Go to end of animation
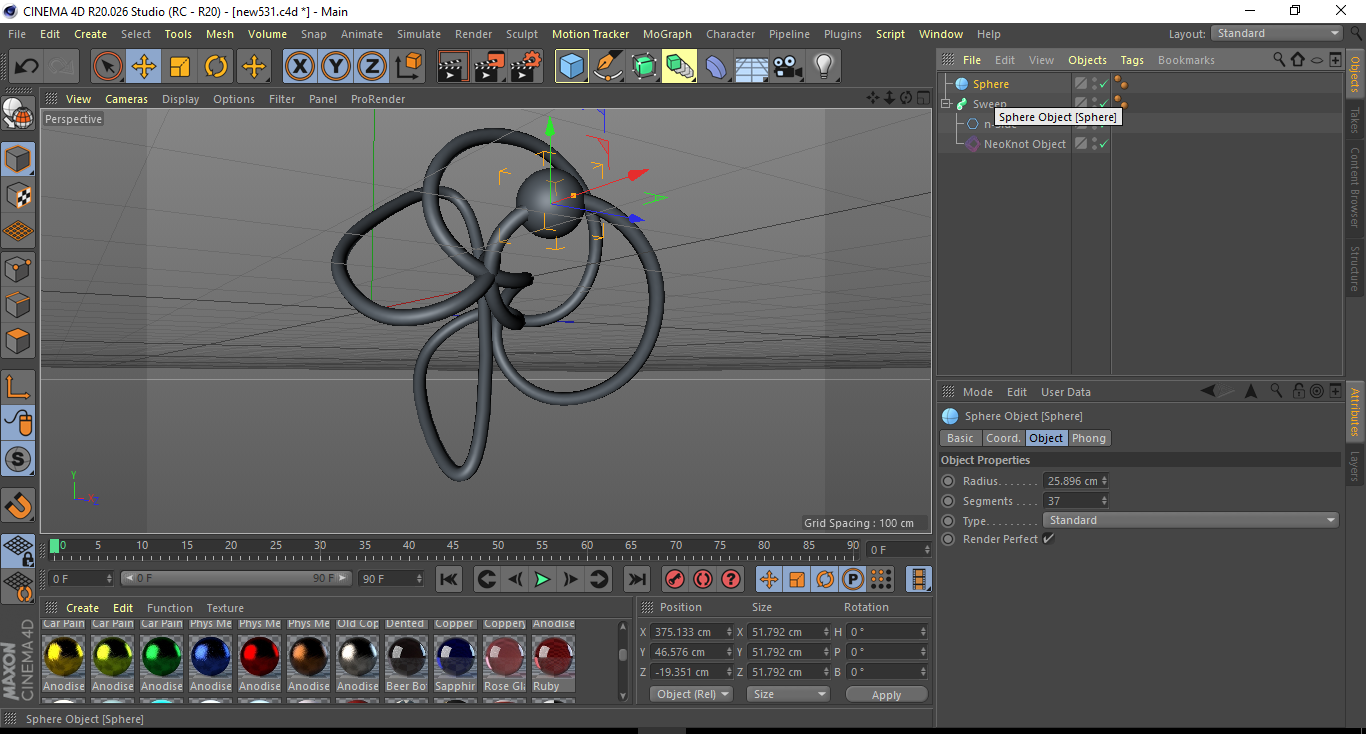This screenshot has height=734, width=1366. pyautogui.click(x=636, y=579)
